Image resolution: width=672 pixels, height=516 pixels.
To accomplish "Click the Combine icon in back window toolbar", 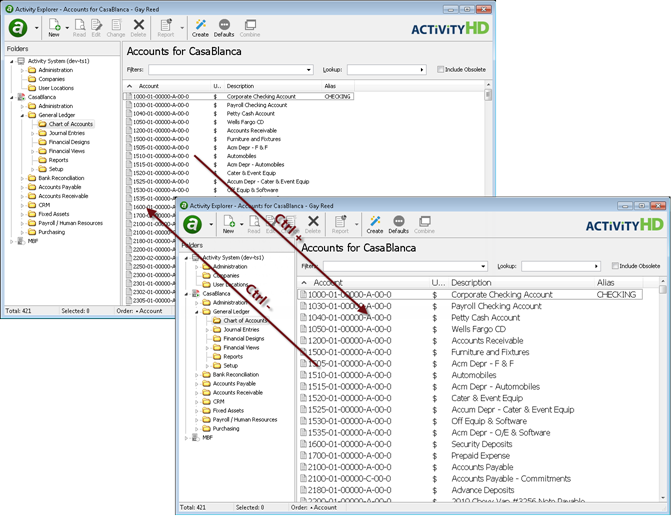I will coord(250,27).
